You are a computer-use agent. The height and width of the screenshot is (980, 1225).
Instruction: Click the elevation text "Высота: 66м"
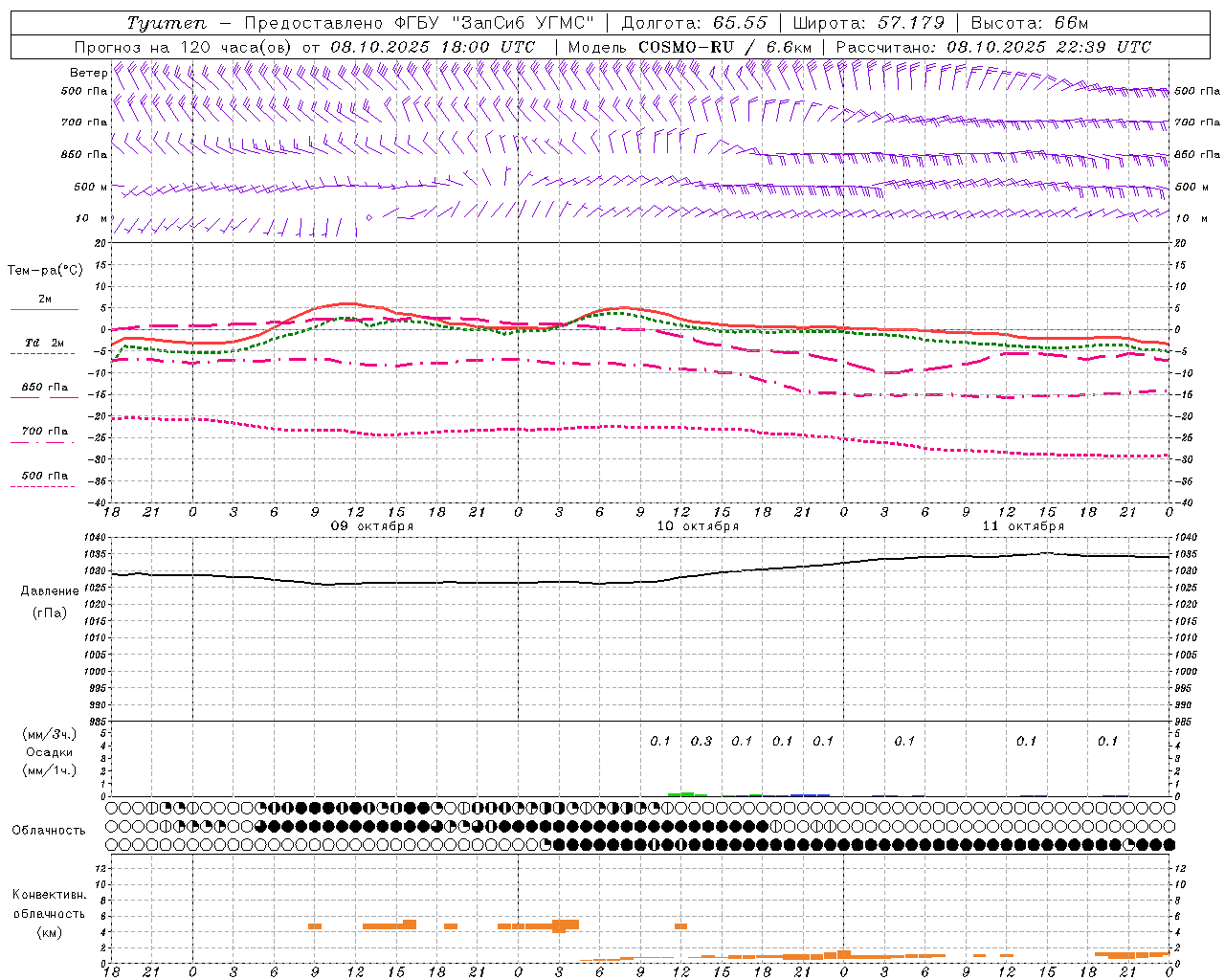(x=1030, y=23)
